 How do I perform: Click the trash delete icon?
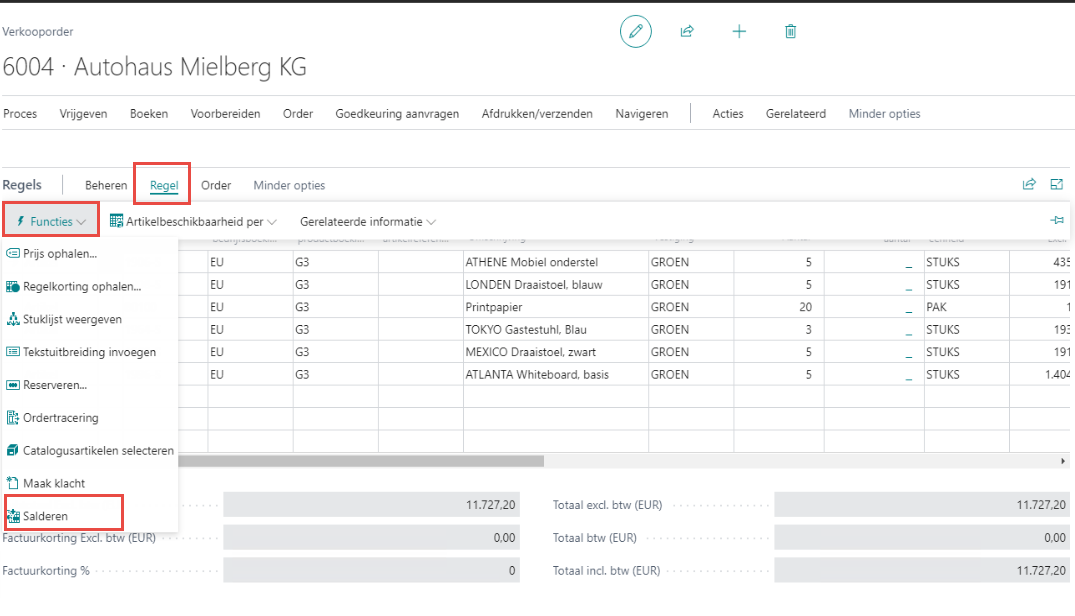point(790,32)
